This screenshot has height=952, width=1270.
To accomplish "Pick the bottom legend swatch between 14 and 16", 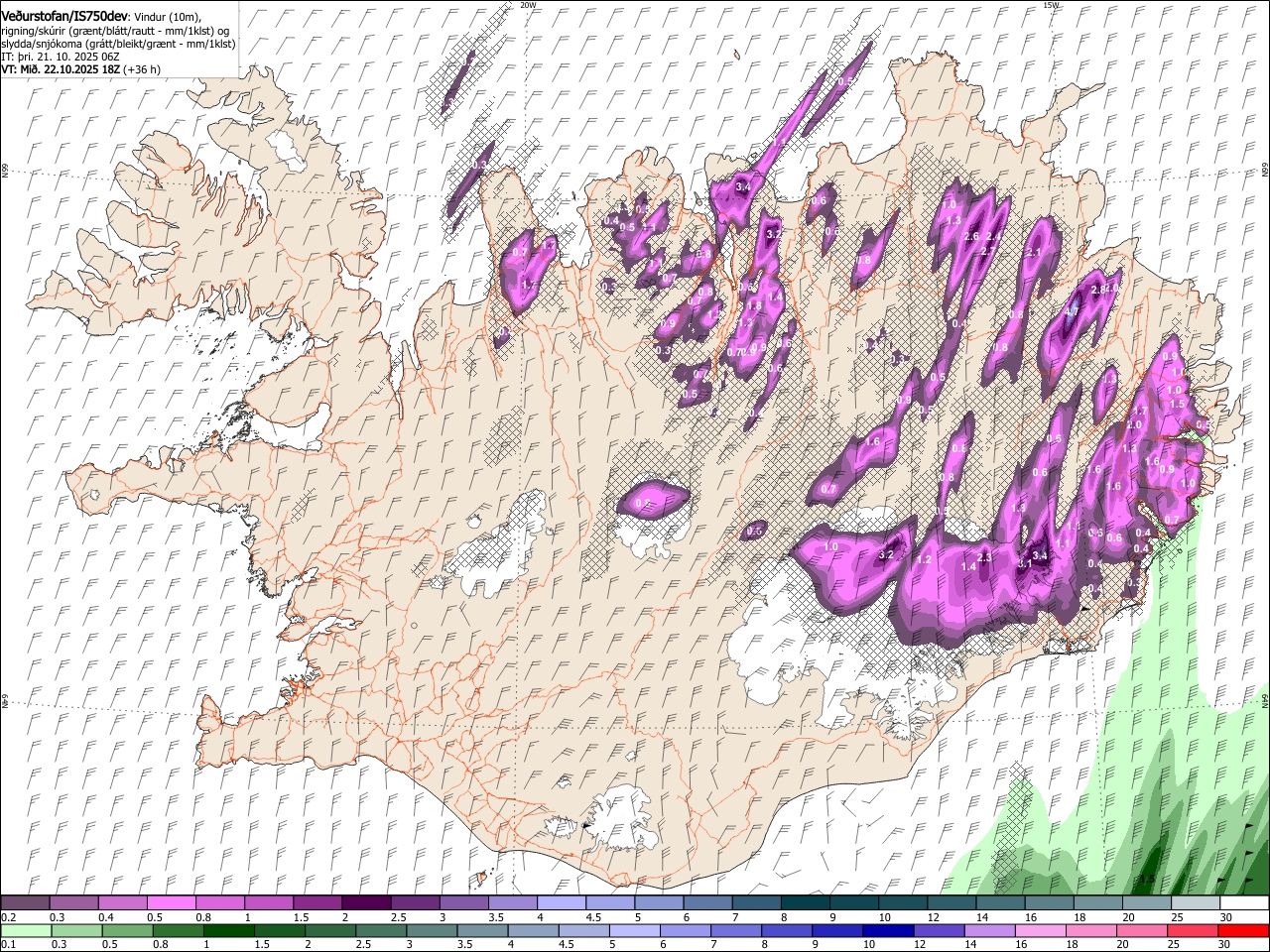I will [988, 930].
